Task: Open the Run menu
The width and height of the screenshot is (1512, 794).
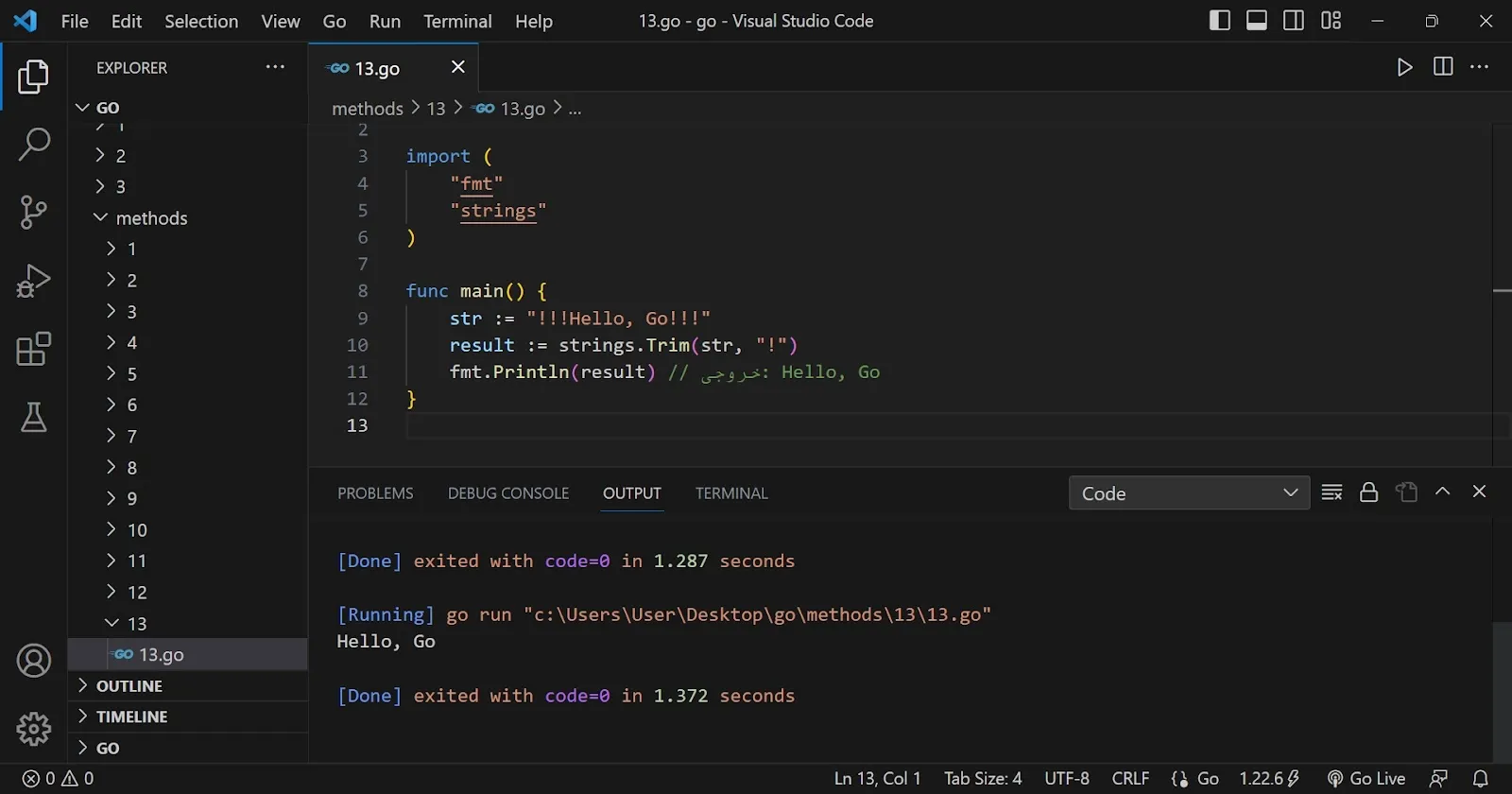Action: (x=385, y=21)
